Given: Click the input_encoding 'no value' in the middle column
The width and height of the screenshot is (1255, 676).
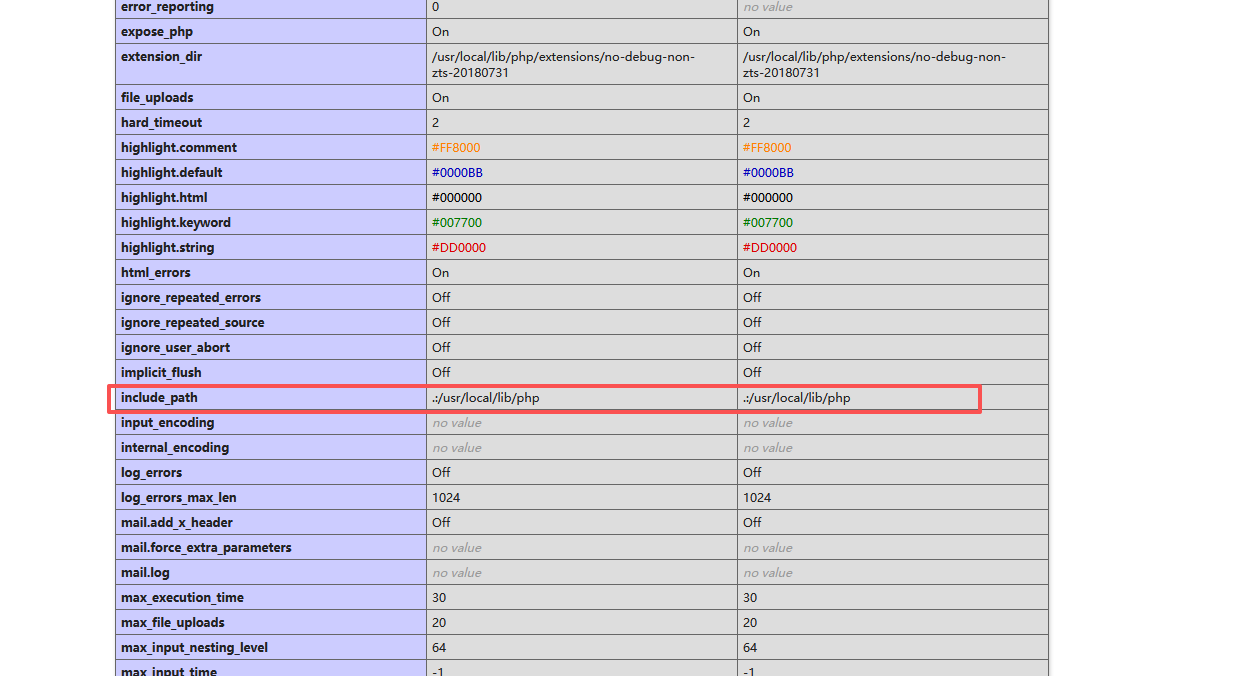Looking at the screenshot, I should [456, 423].
